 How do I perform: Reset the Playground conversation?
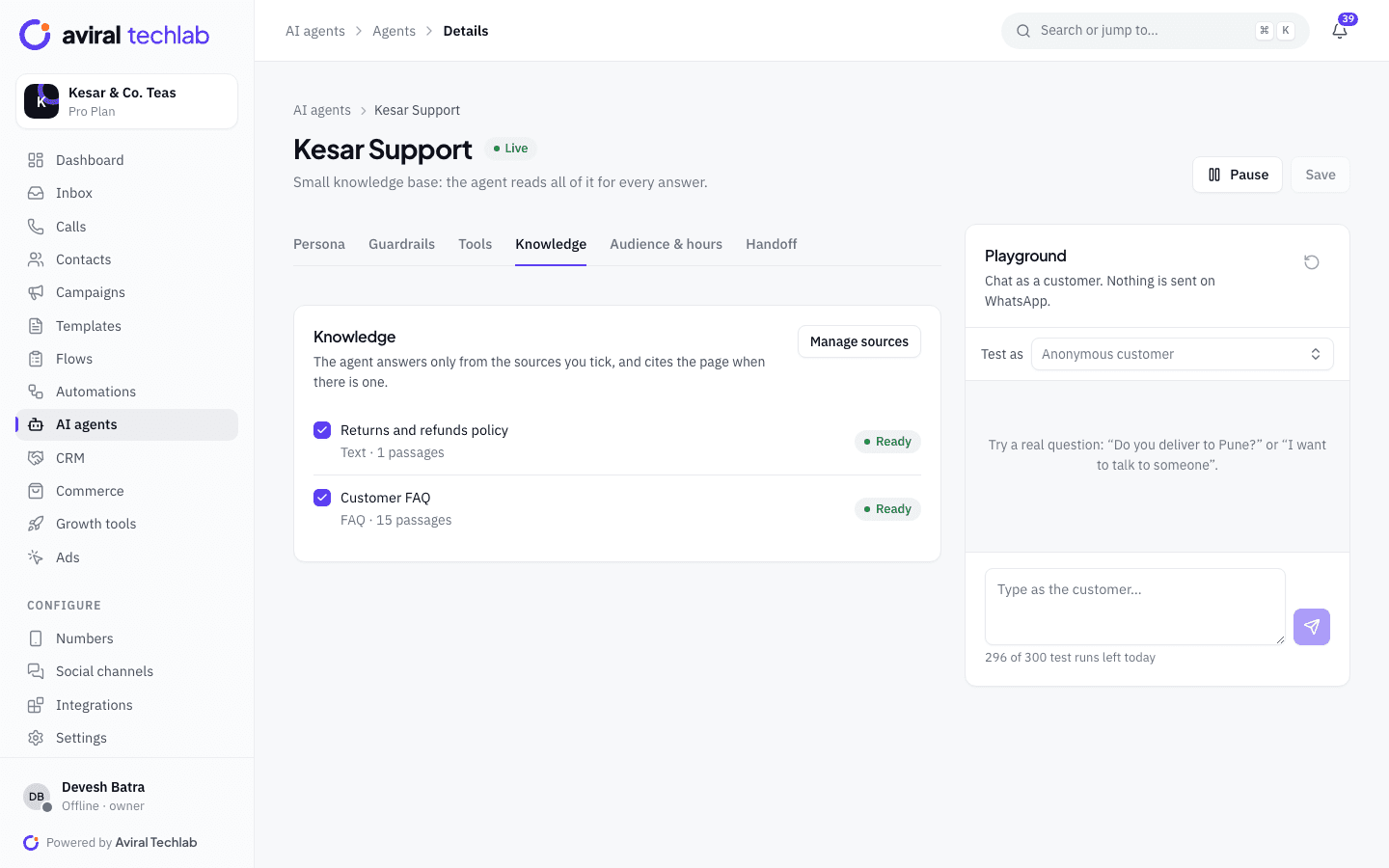pos(1312,262)
